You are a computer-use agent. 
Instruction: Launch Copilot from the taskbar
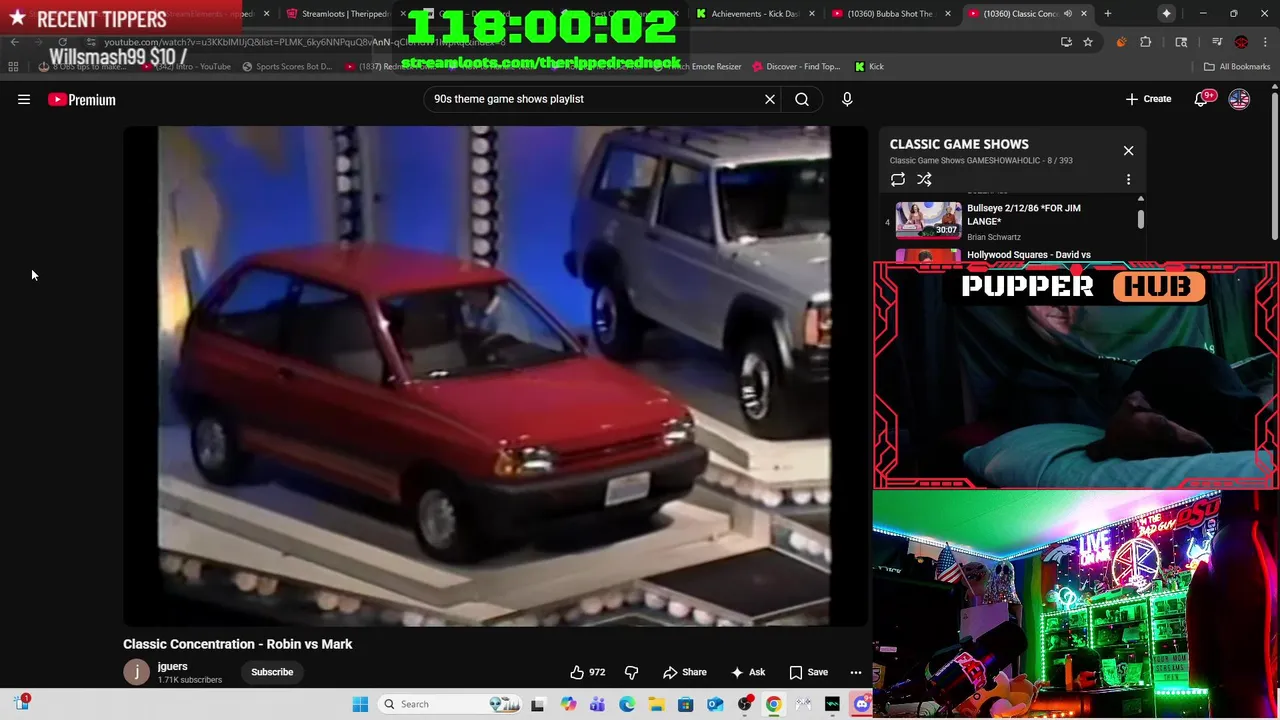(x=568, y=704)
